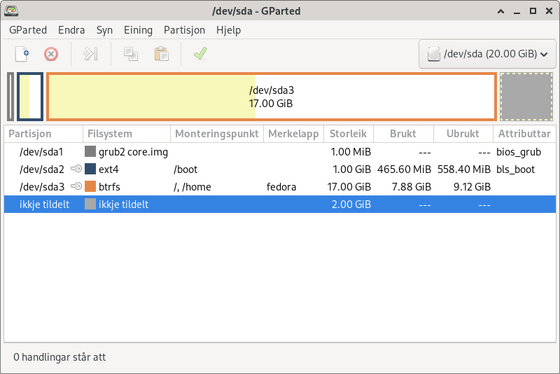Click the Monteringspunkt column header
Viewport: 560px width, 374px height.
click(x=217, y=134)
